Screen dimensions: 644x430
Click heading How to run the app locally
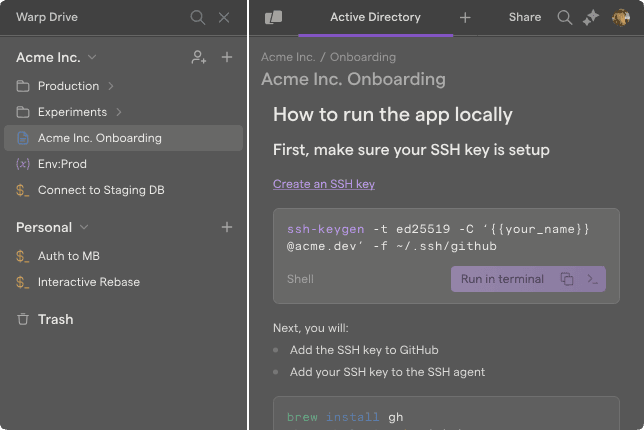tap(393, 115)
